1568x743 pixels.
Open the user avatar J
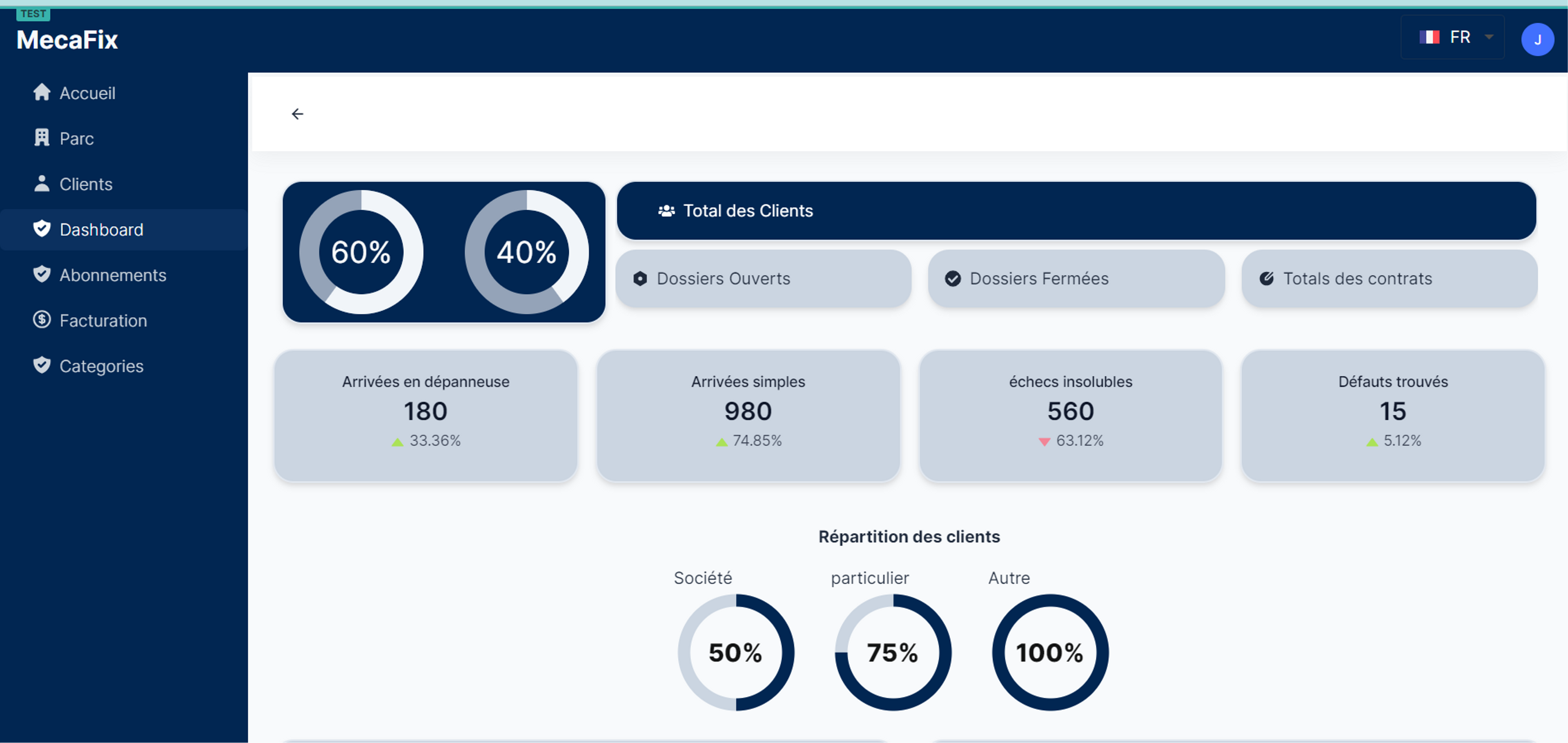pos(1537,40)
